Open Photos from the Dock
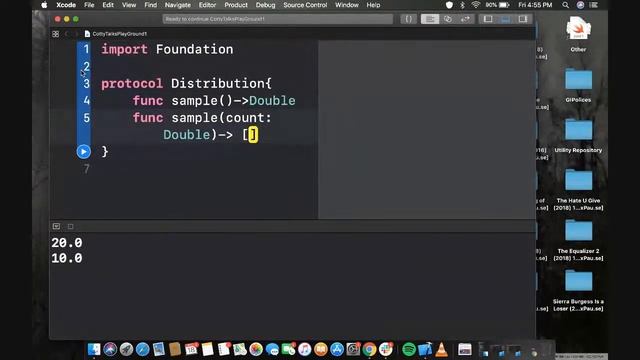This screenshot has height=360, width=640. point(256,349)
